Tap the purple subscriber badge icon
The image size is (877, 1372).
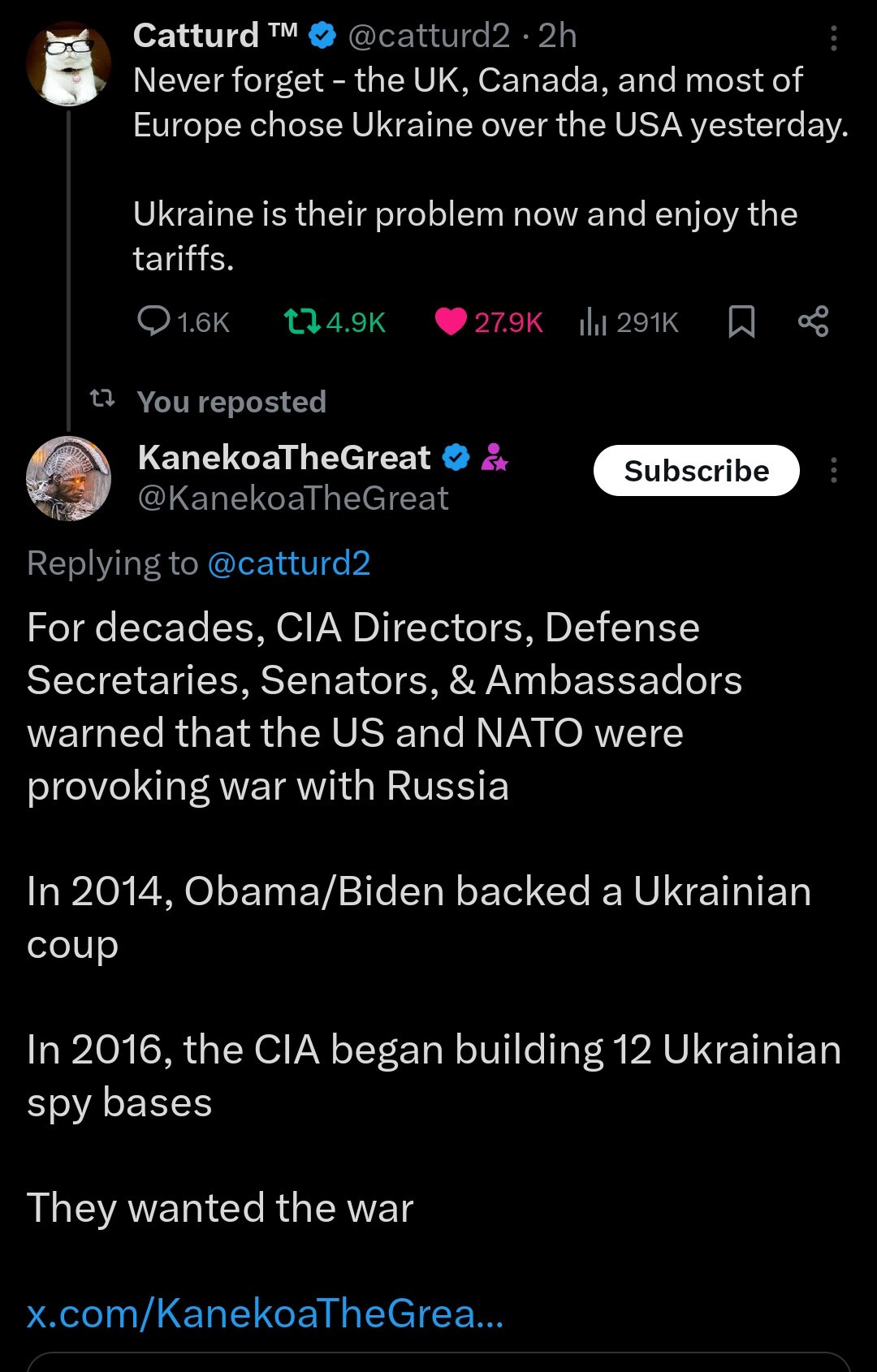(x=495, y=458)
